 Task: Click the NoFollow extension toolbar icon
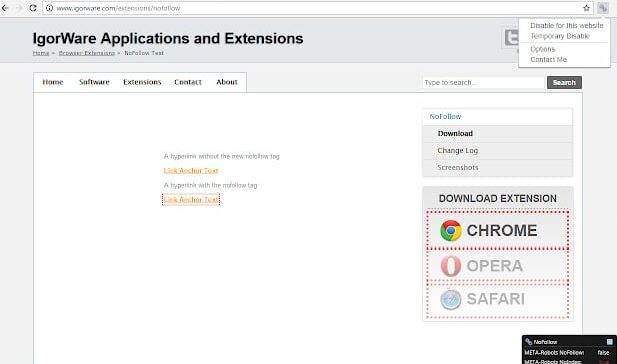pyautogui.click(x=602, y=7)
